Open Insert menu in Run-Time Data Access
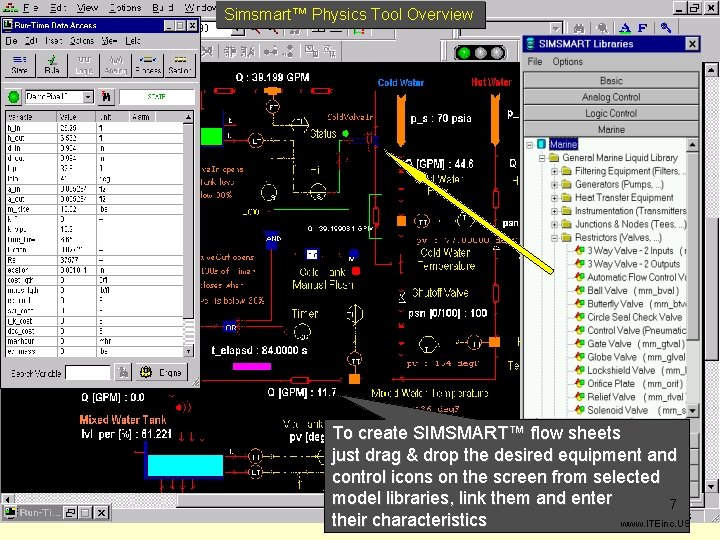 [x=54, y=41]
